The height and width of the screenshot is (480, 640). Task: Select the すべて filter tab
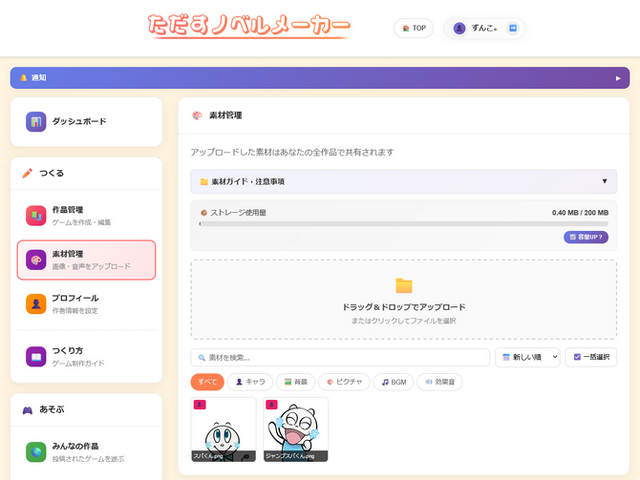tap(207, 382)
